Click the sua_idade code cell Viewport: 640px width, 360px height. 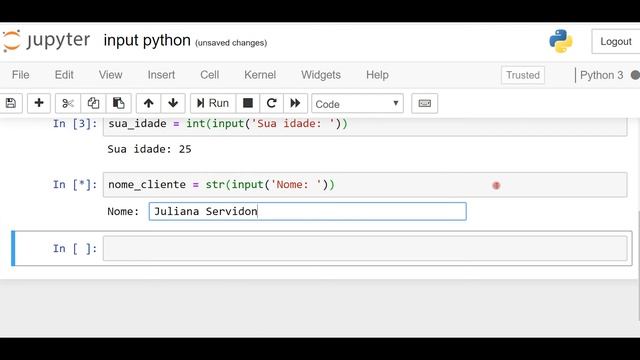point(365,126)
